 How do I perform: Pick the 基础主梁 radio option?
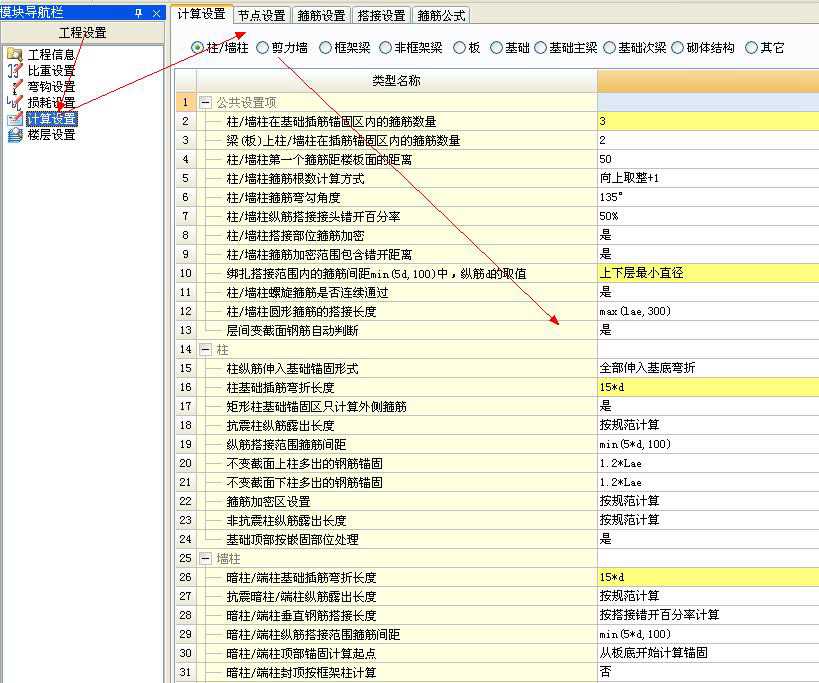(x=540, y=48)
